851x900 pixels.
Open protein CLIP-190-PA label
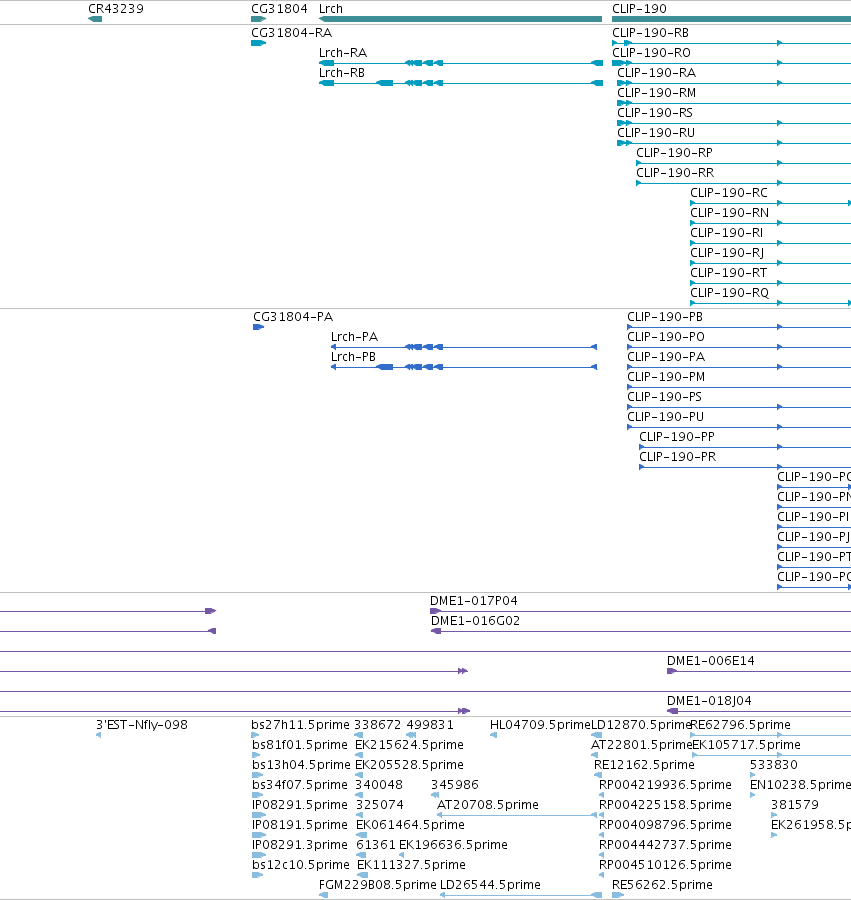(666, 357)
